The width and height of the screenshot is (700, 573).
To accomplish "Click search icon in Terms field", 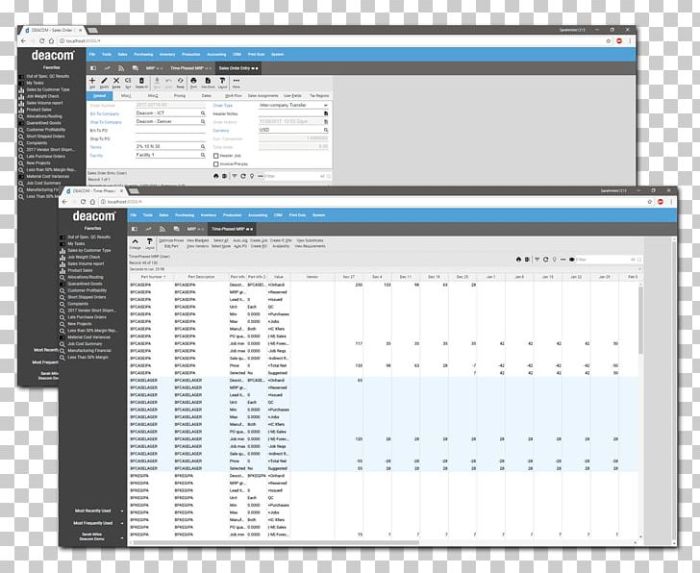I will (x=203, y=146).
